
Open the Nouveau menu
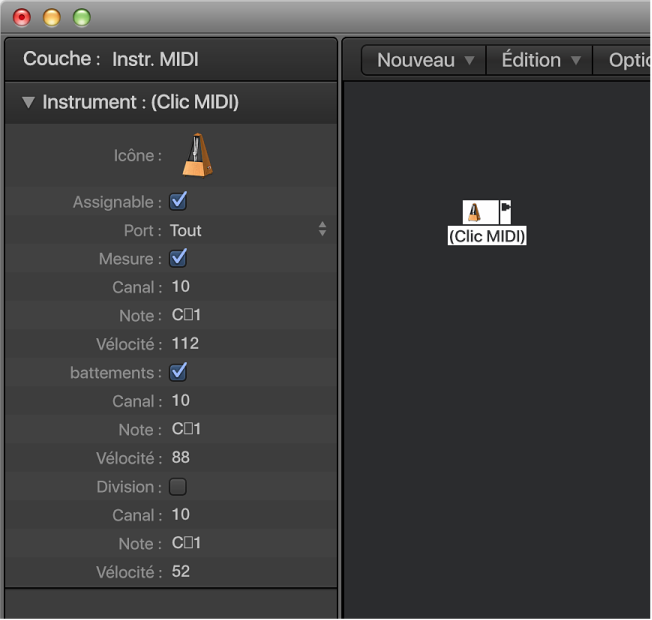pos(423,60)
